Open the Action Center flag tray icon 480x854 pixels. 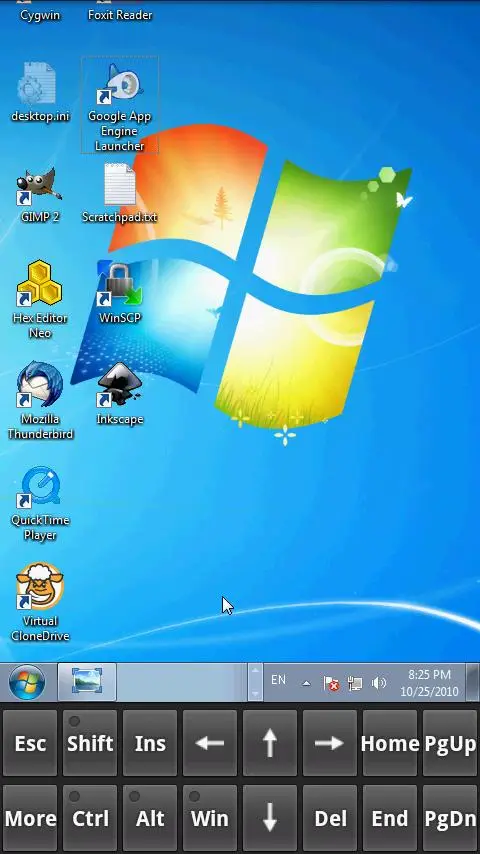coord(331,683)
